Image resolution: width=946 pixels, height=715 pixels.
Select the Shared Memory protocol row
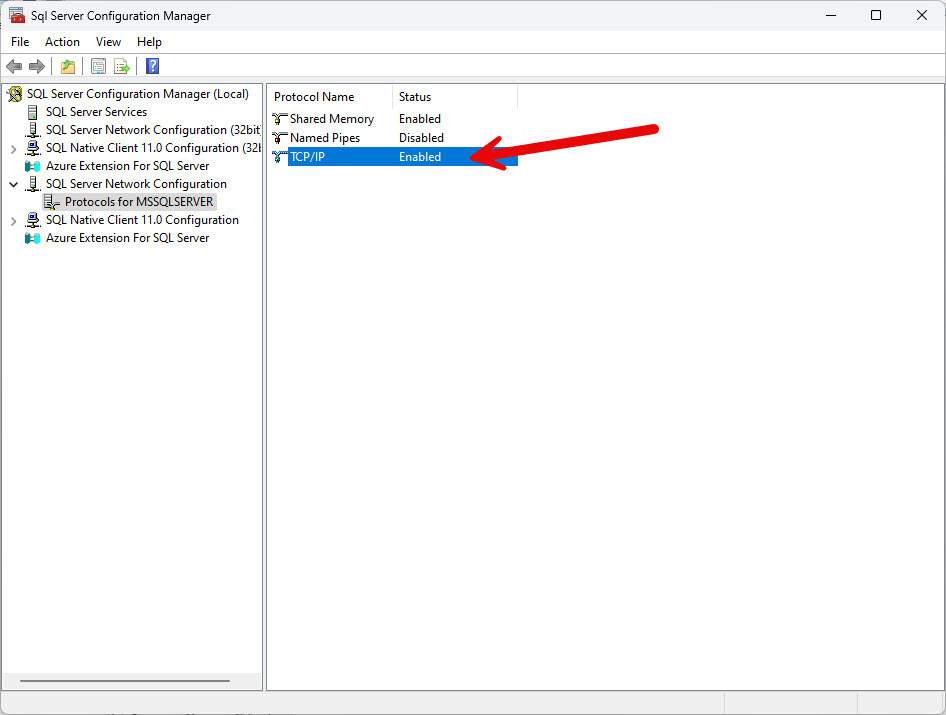(331, 119)
